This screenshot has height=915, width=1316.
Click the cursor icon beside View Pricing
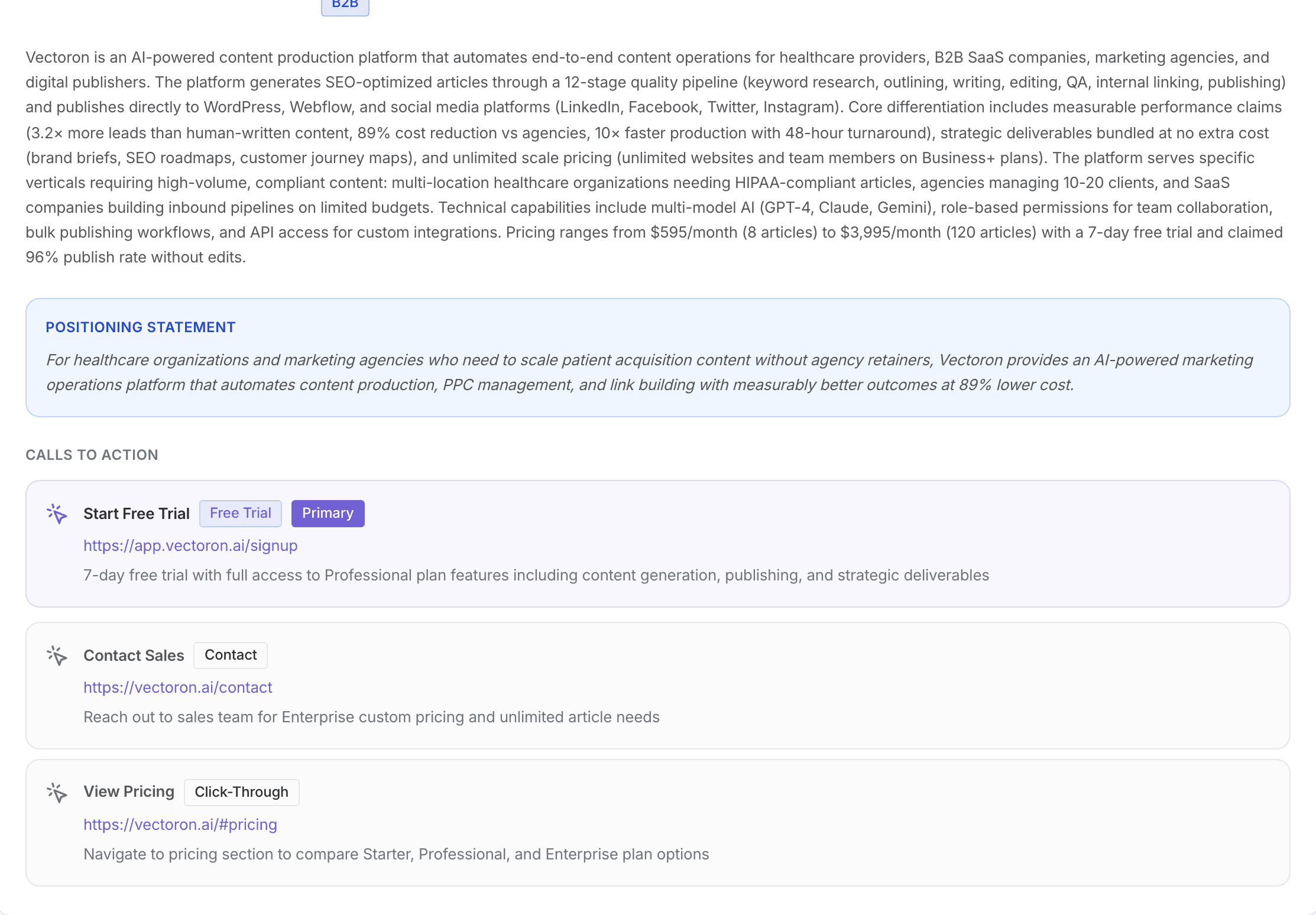pos(57,793)
